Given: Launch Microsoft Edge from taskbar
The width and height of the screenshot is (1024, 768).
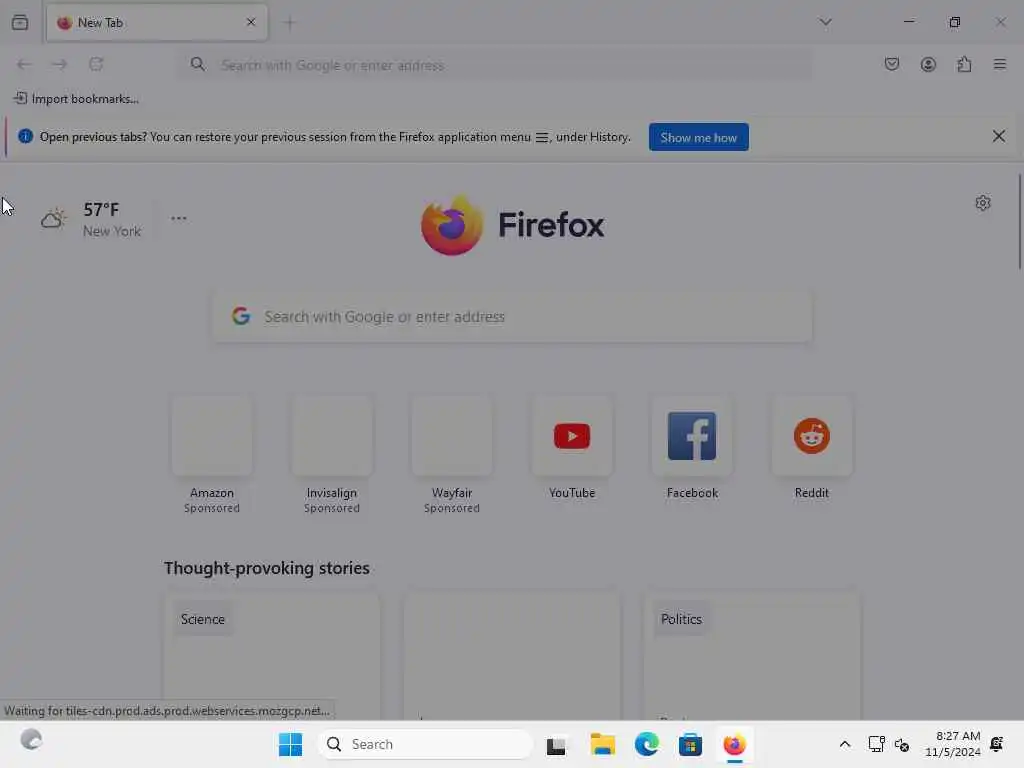Looking at the screenshot, I should (x=647, y=744).
